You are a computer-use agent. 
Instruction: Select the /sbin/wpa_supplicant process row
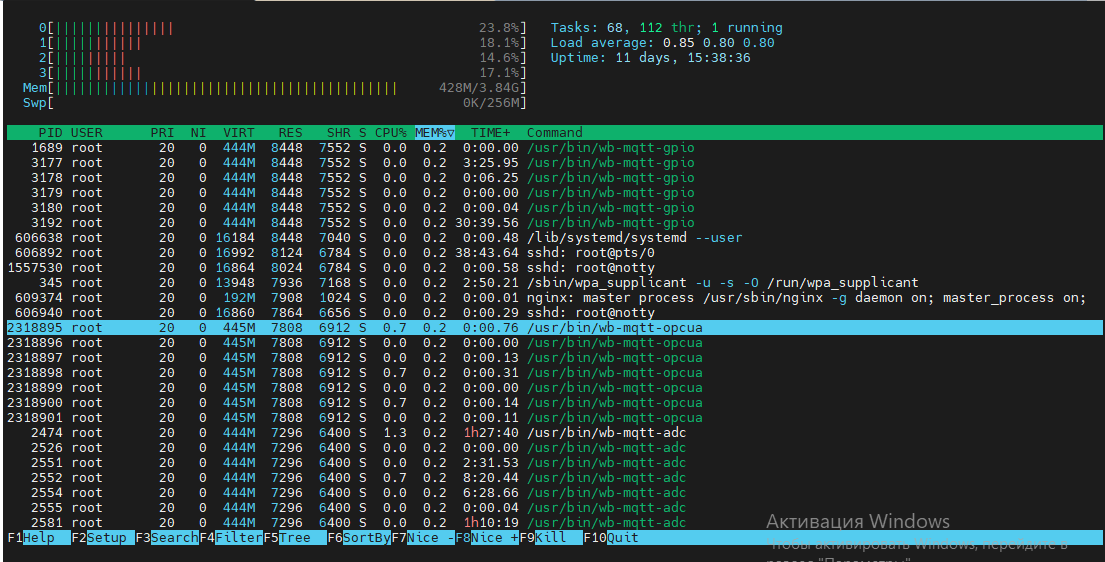click(555, 283)
